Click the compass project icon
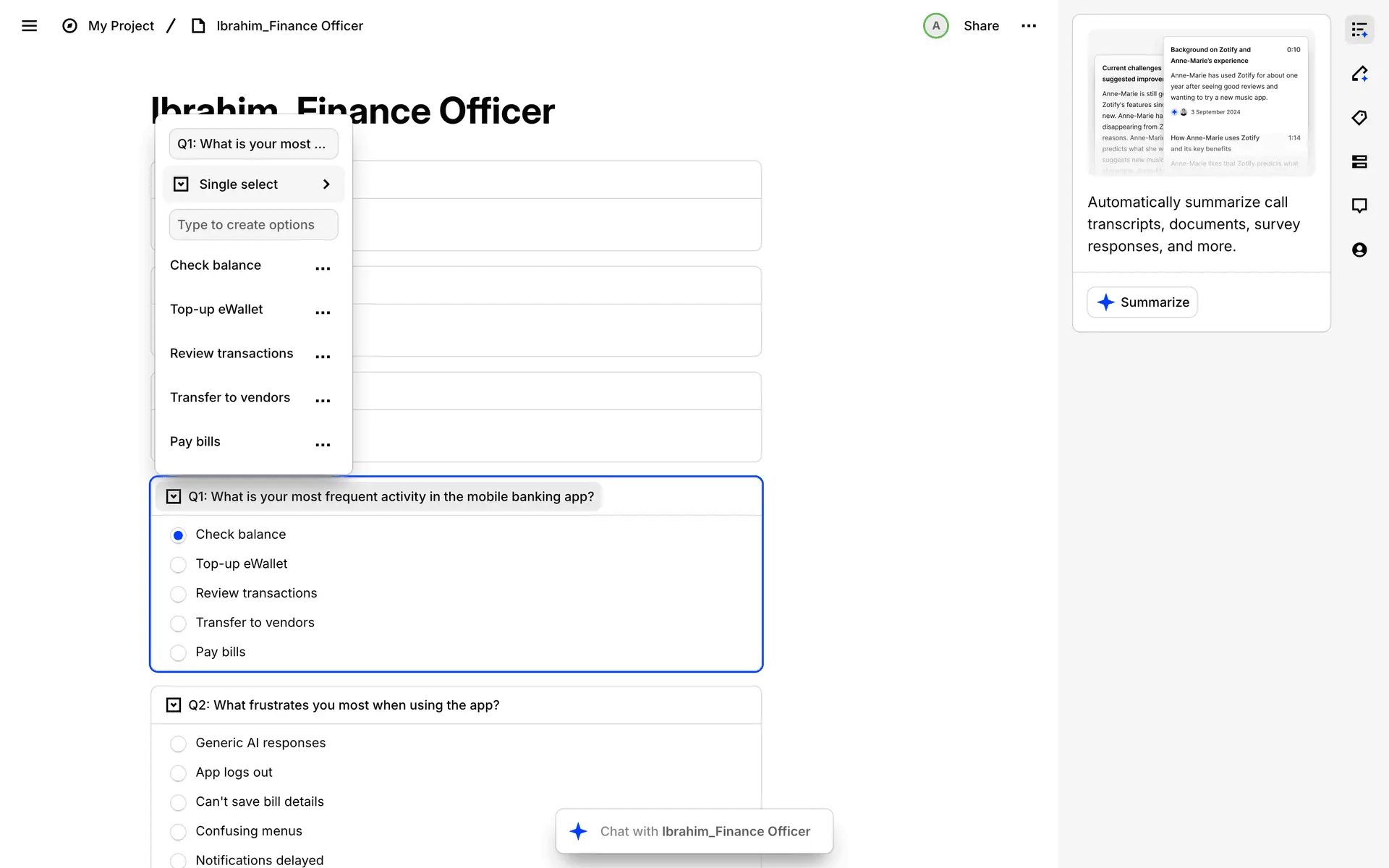Viewport: 1389px width, 868px height. tap(69, 26)
